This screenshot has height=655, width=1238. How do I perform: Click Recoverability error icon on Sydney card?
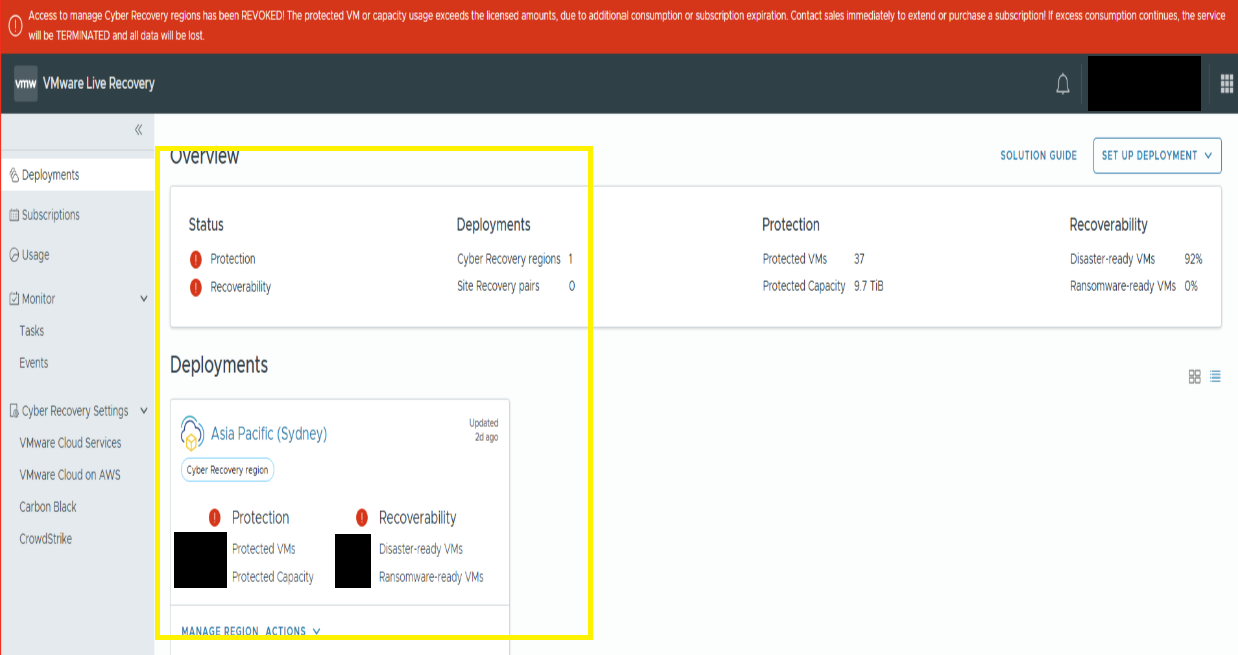(362, 518)
